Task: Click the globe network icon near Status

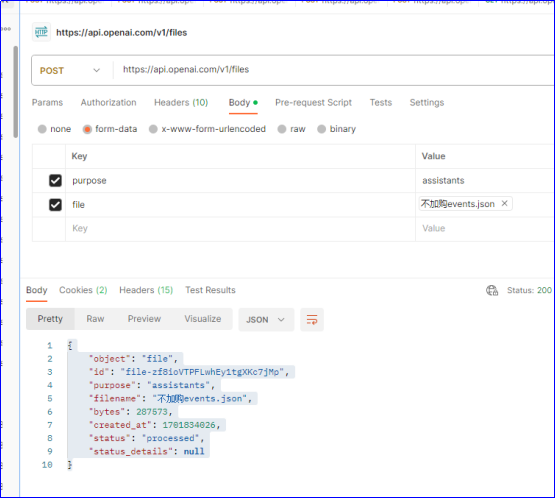Action: point(492,290)
